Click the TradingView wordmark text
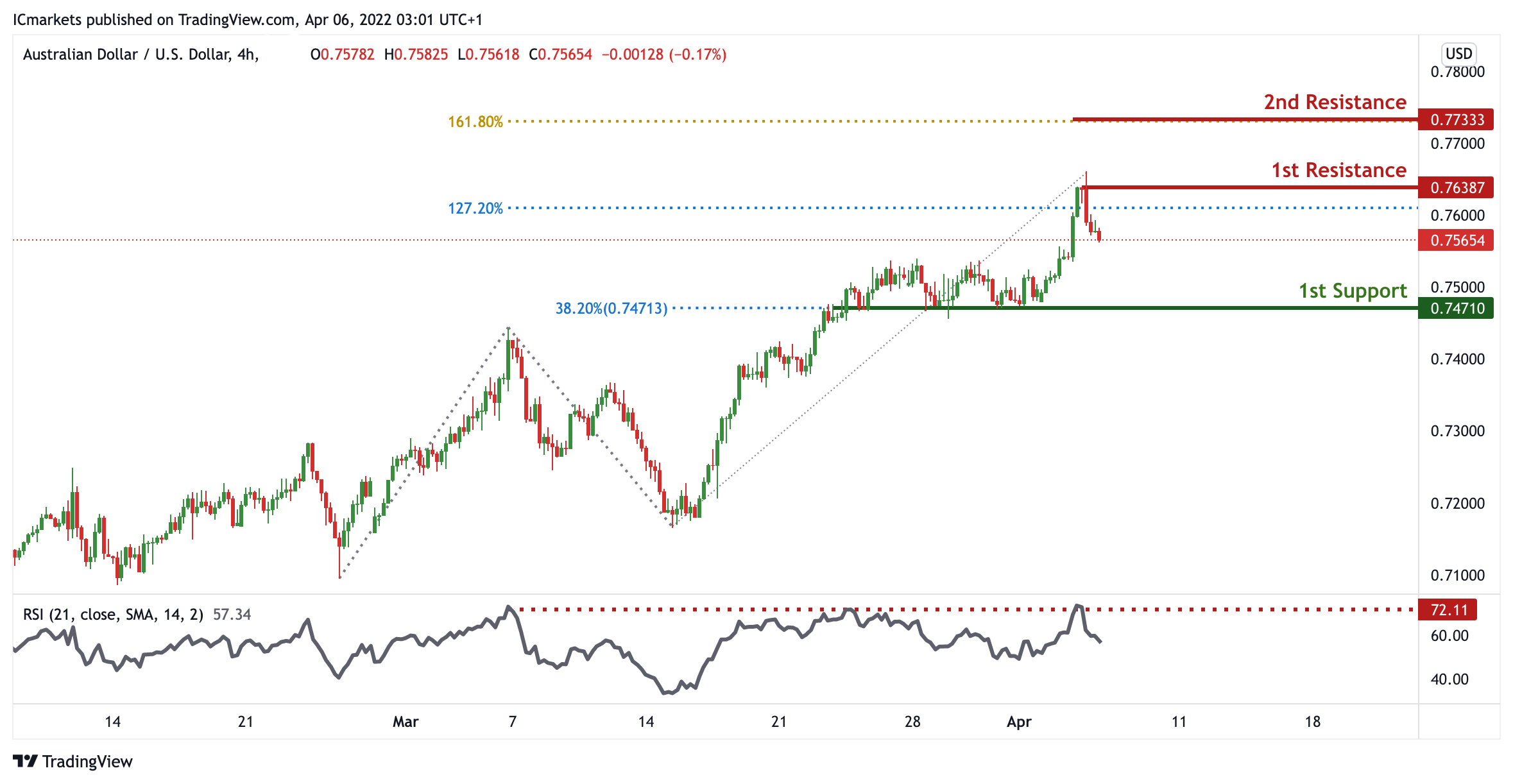Viewport: 1513px width, 784px height. point(87,762)
